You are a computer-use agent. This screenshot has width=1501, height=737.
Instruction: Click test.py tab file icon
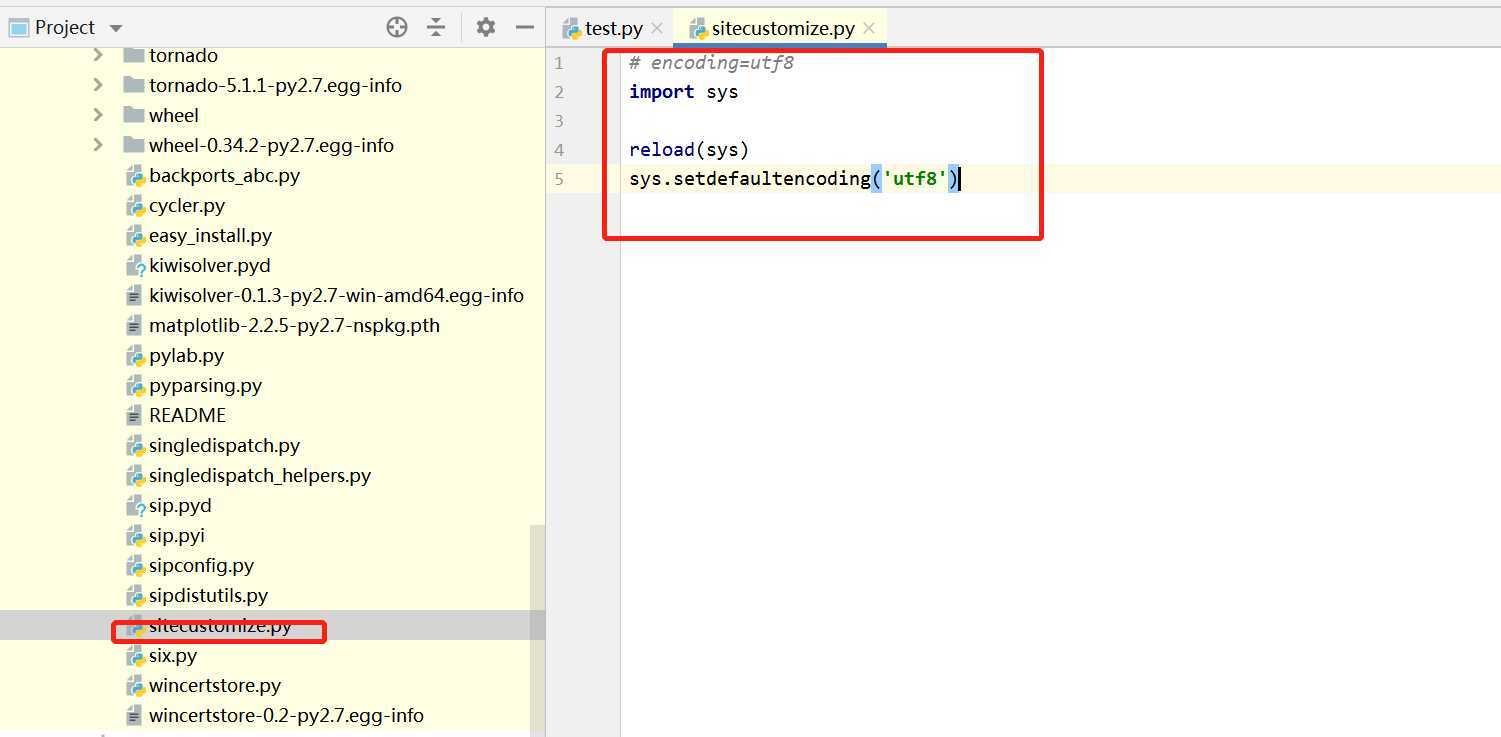[572, 29]
